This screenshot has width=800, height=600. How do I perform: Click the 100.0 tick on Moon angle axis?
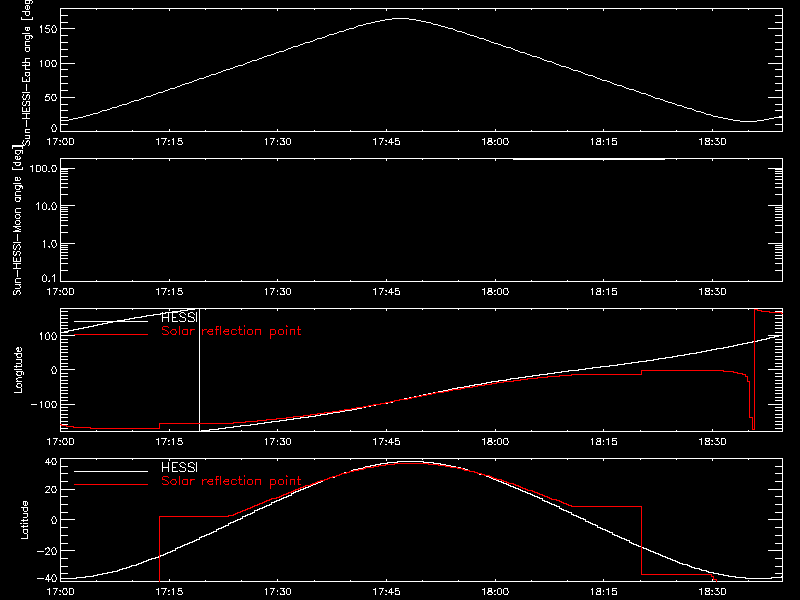coord(43,169)
